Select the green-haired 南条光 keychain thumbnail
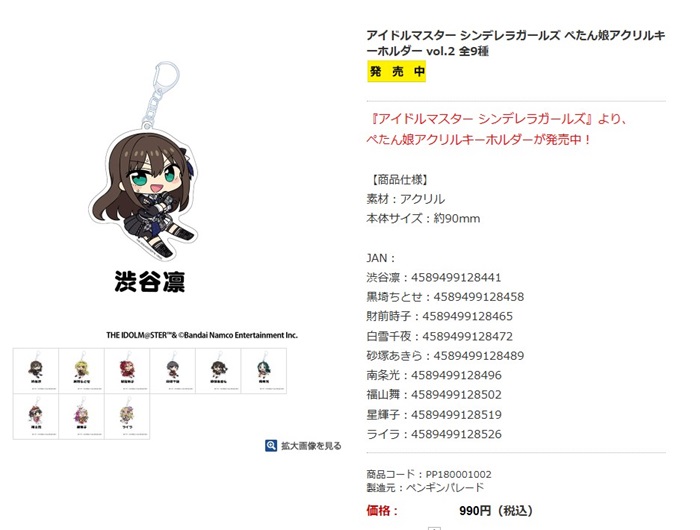The width and height of the screenshot is (700, 530). (x=264, y=371)
